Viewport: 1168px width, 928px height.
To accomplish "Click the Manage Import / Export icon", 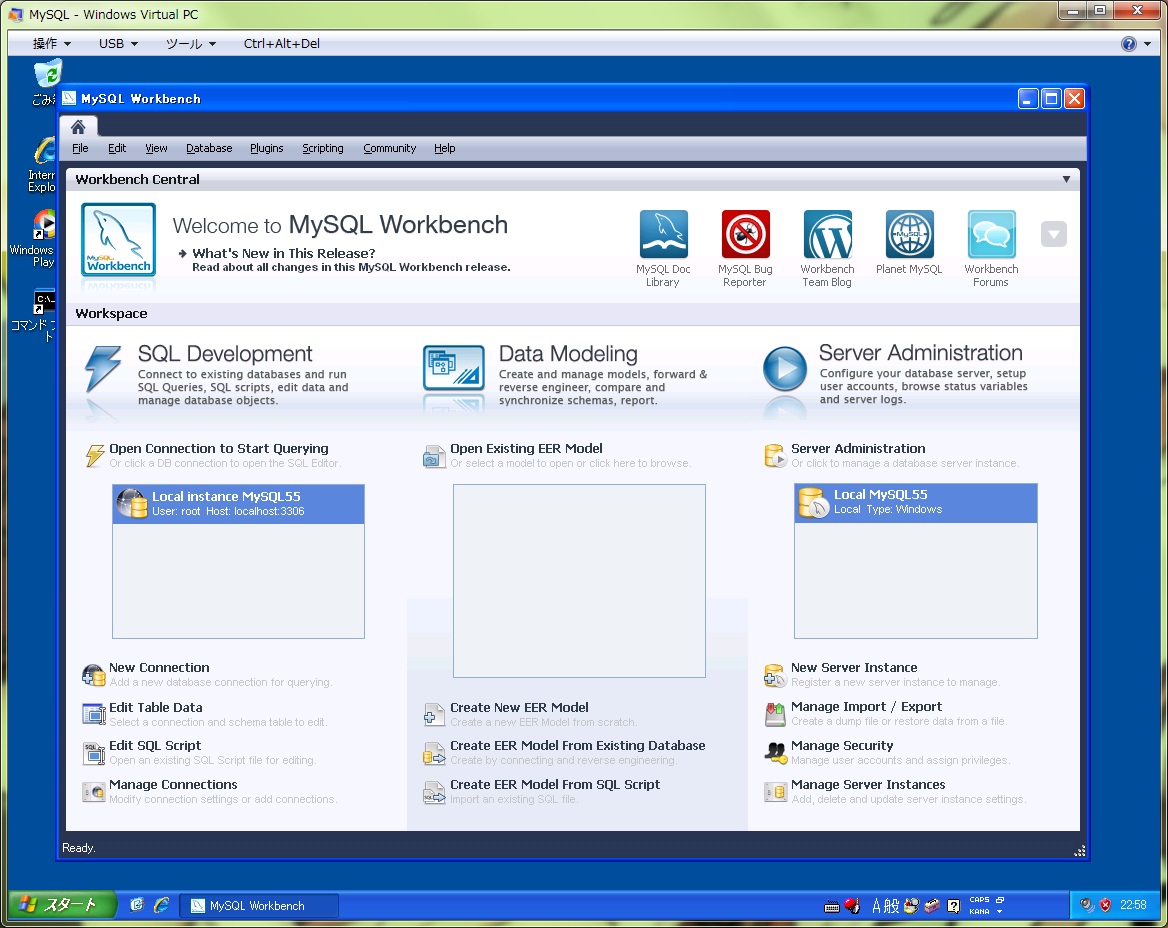I will pos(775,714).
